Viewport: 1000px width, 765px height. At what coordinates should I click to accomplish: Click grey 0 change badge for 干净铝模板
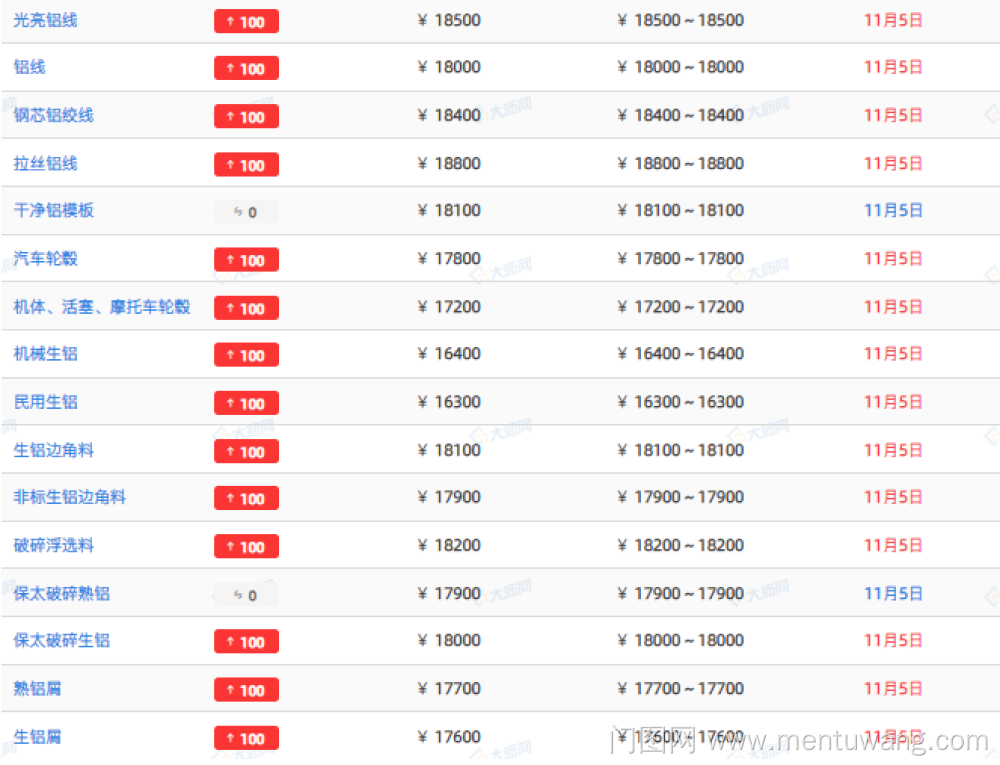click(x=246, y=212)
